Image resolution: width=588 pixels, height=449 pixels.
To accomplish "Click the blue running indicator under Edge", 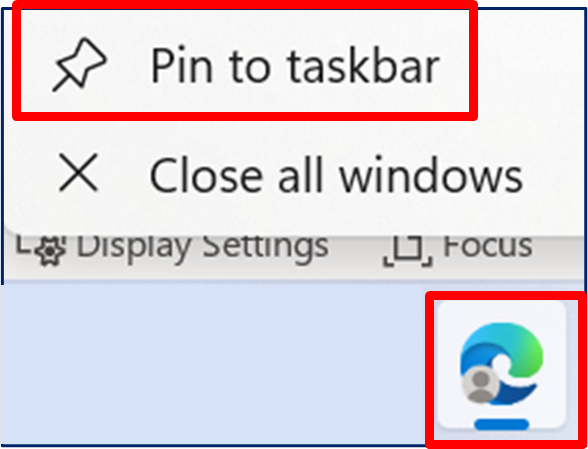I will click(502, 424).
